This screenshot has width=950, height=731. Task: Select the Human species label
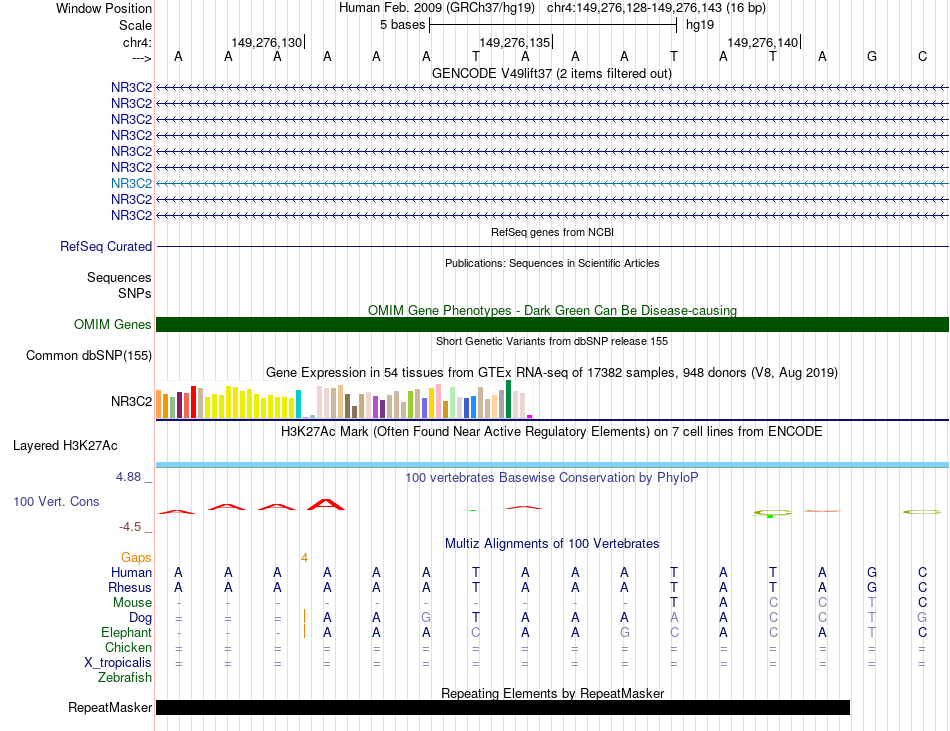click(x=131, y=572)
